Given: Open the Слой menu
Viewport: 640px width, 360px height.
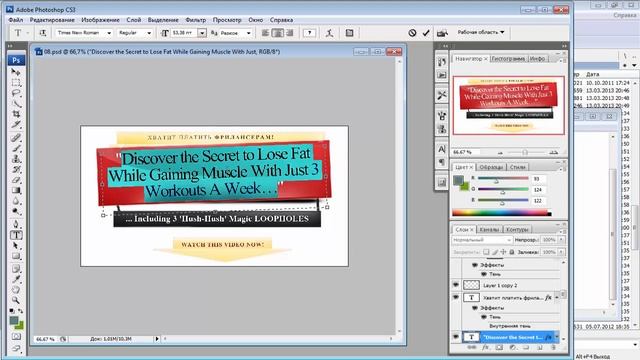Looking at the screenshot, I should pyautogui.click(x=133, y=20).
